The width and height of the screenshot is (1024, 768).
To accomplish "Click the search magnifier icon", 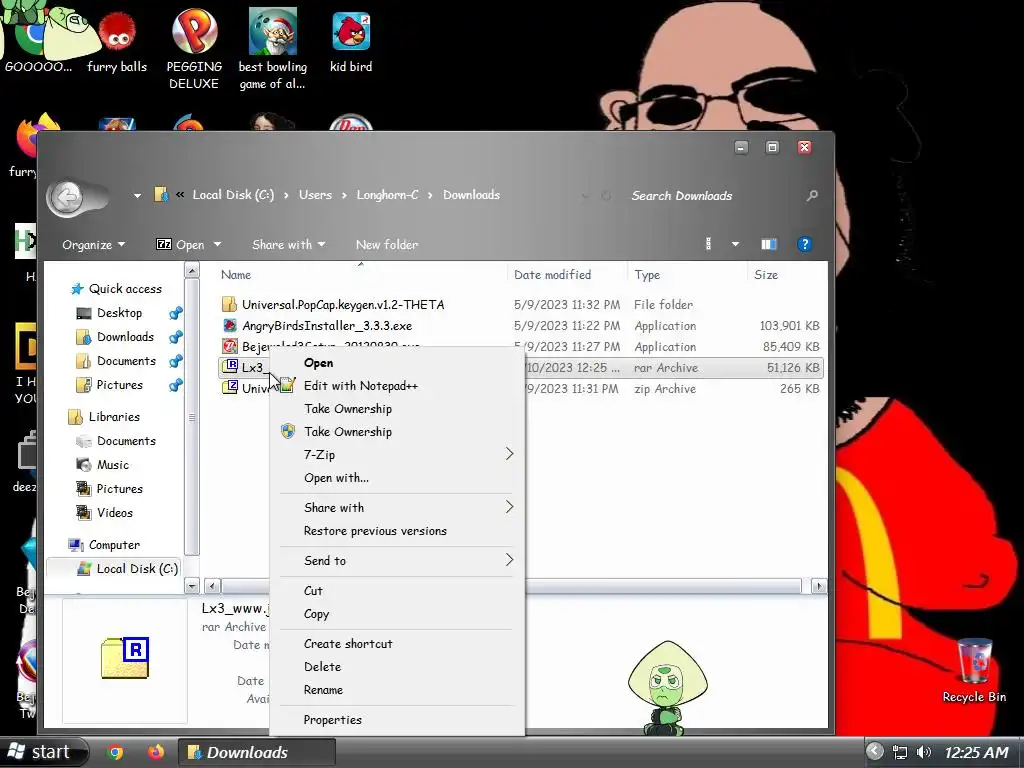I will (x=812, y=195).
